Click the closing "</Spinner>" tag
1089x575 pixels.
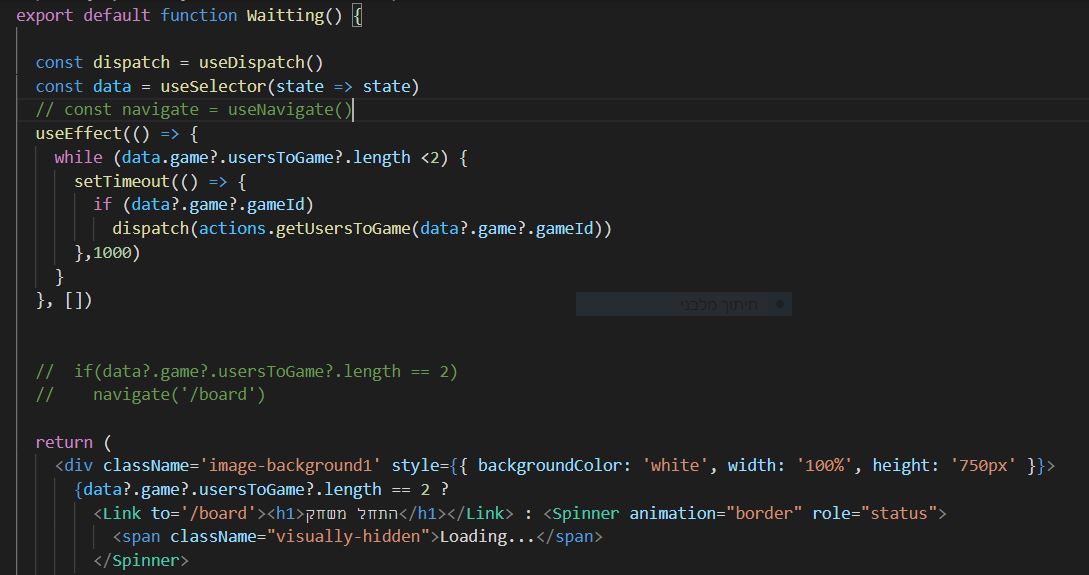click(x=141, y=560)
